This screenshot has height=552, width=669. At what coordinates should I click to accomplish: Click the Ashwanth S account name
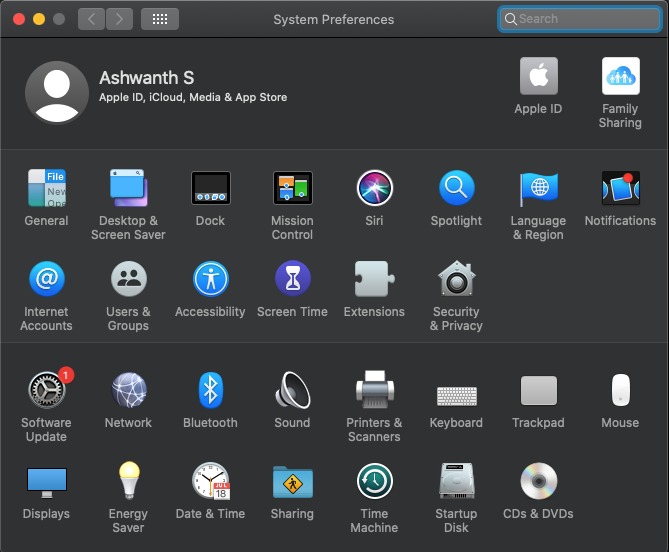(x=146, y=78)
